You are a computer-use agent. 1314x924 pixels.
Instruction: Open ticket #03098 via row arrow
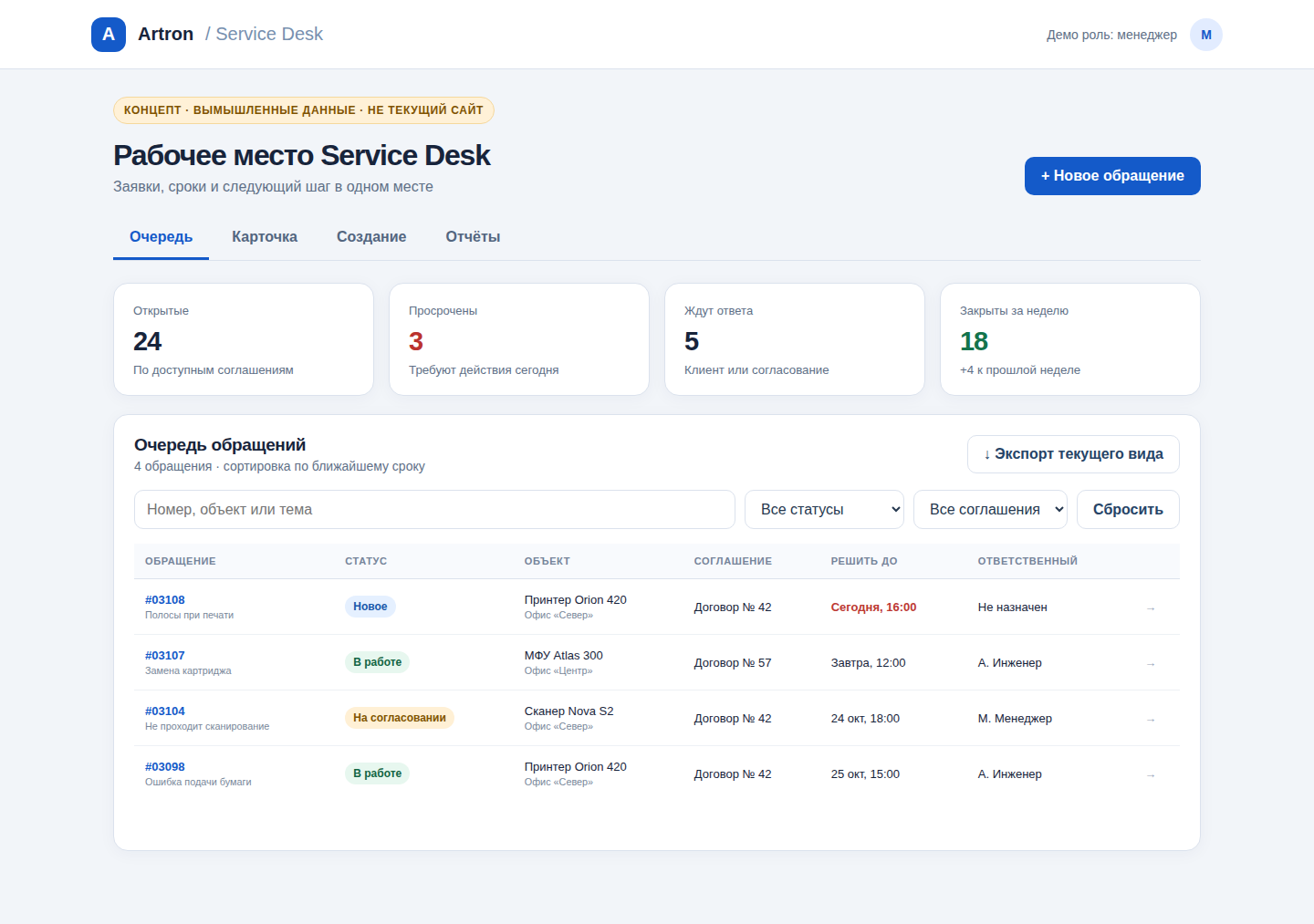pos(1151,774)
